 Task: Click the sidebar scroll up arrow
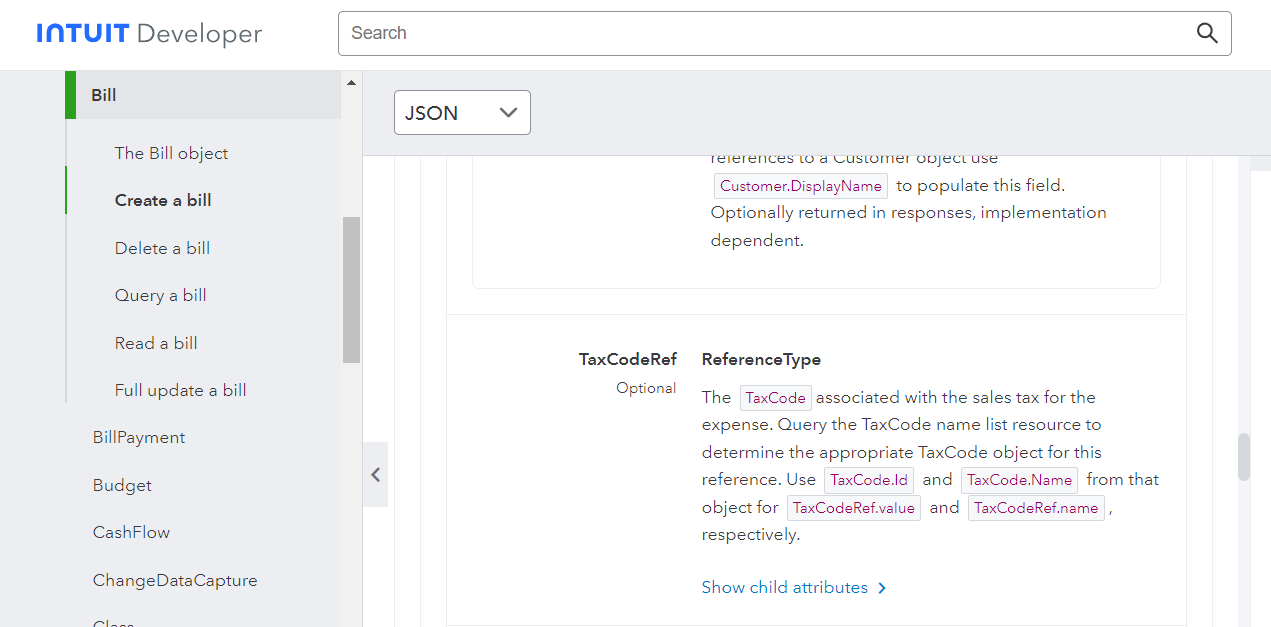pos(351,83)
